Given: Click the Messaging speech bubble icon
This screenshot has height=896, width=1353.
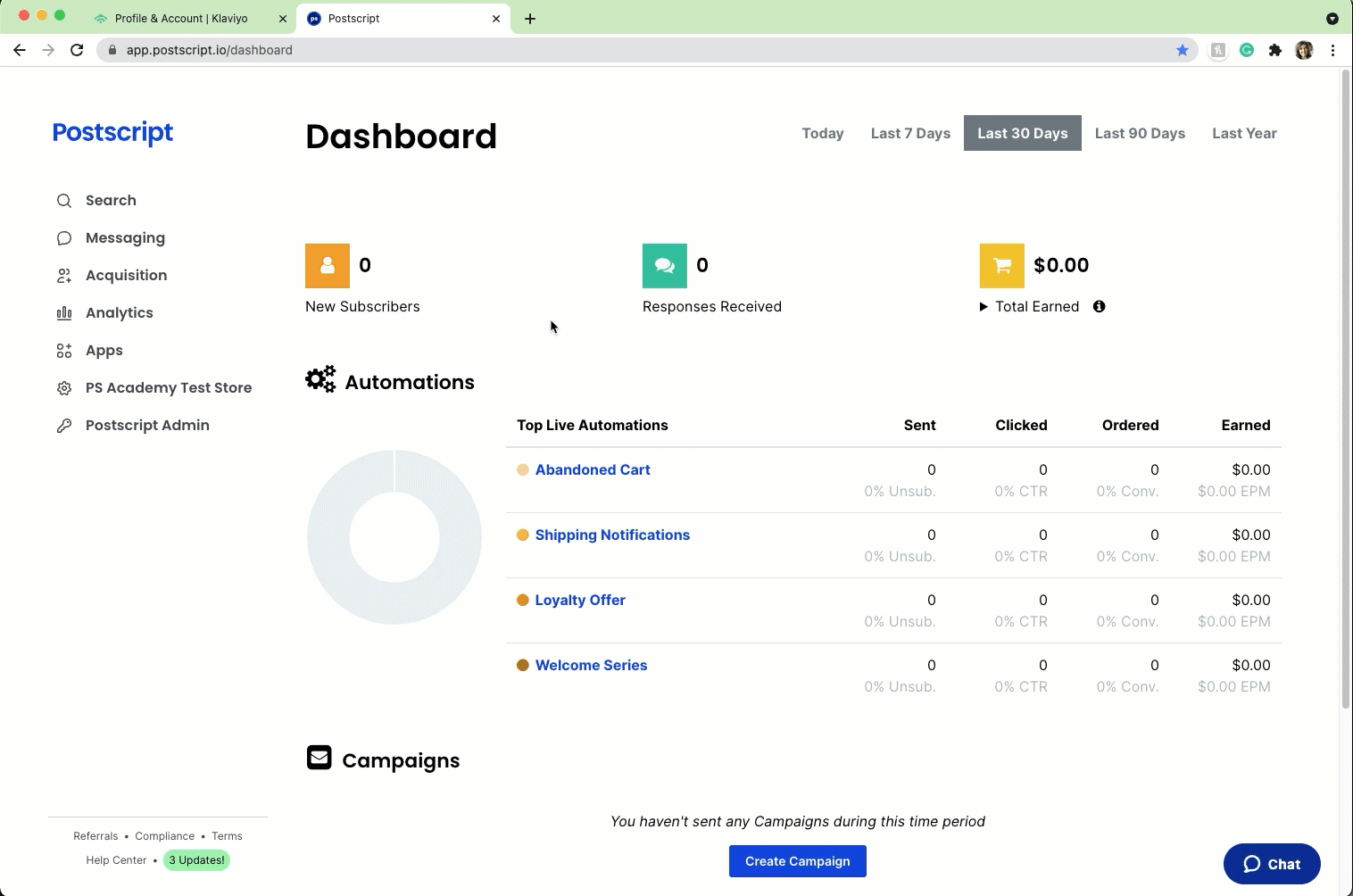Looking at the screenshot, I should coord(64,238).
